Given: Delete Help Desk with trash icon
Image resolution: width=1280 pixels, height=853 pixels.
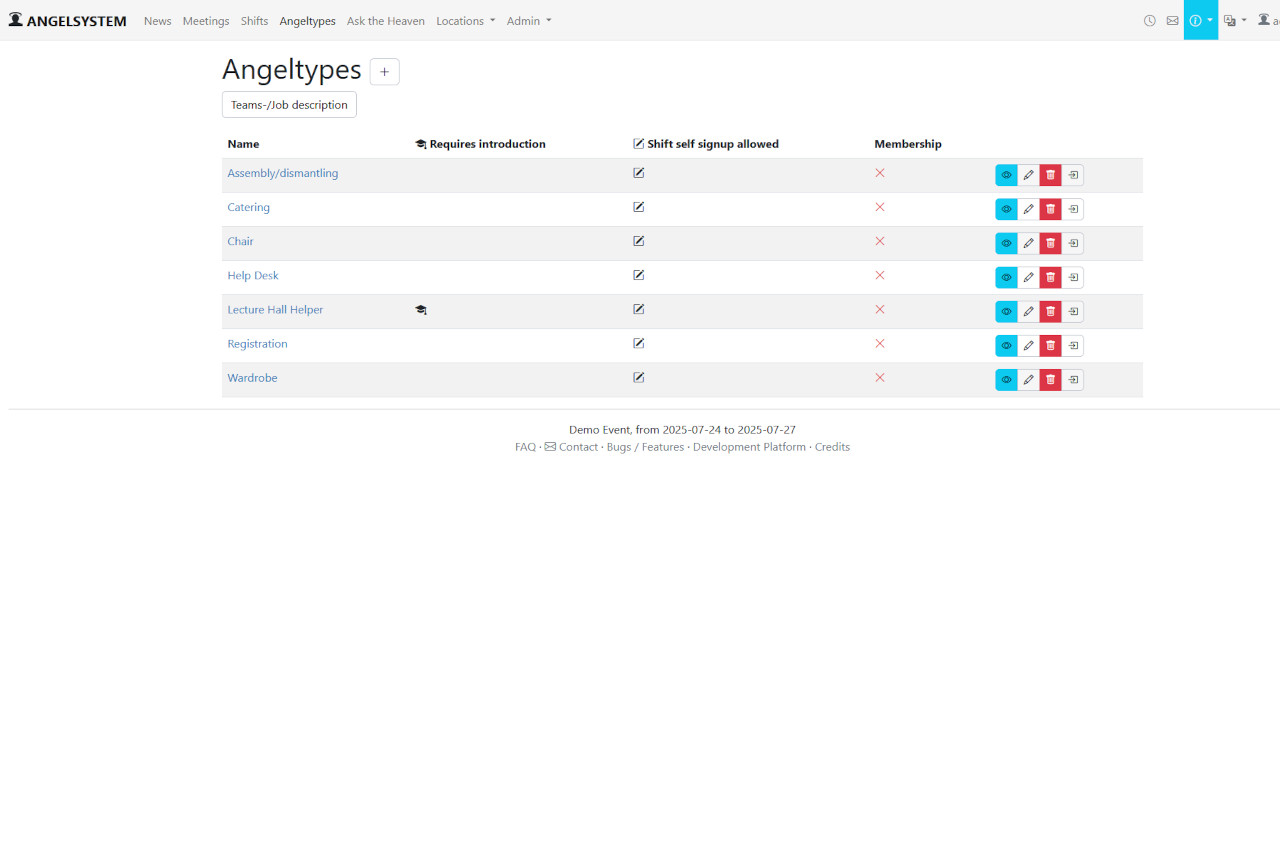Looking at the screenshot, I should [x=1051, y=277].
